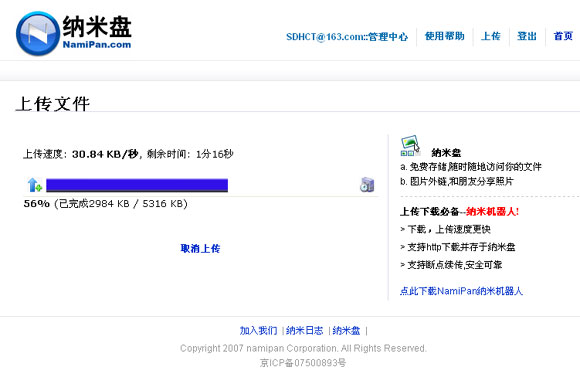
Task: Click the 30.84 KB/秒 upload speed text
Action: [105, 154]
